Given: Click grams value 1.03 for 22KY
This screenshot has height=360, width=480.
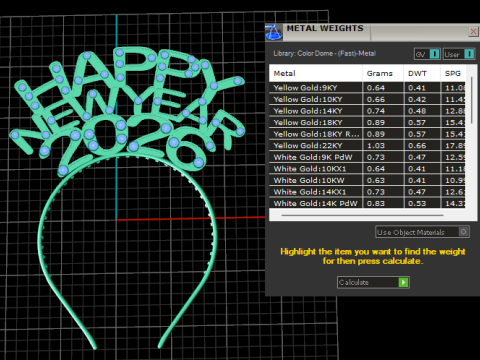Looking at the screenshot, I should click(376, 146).
